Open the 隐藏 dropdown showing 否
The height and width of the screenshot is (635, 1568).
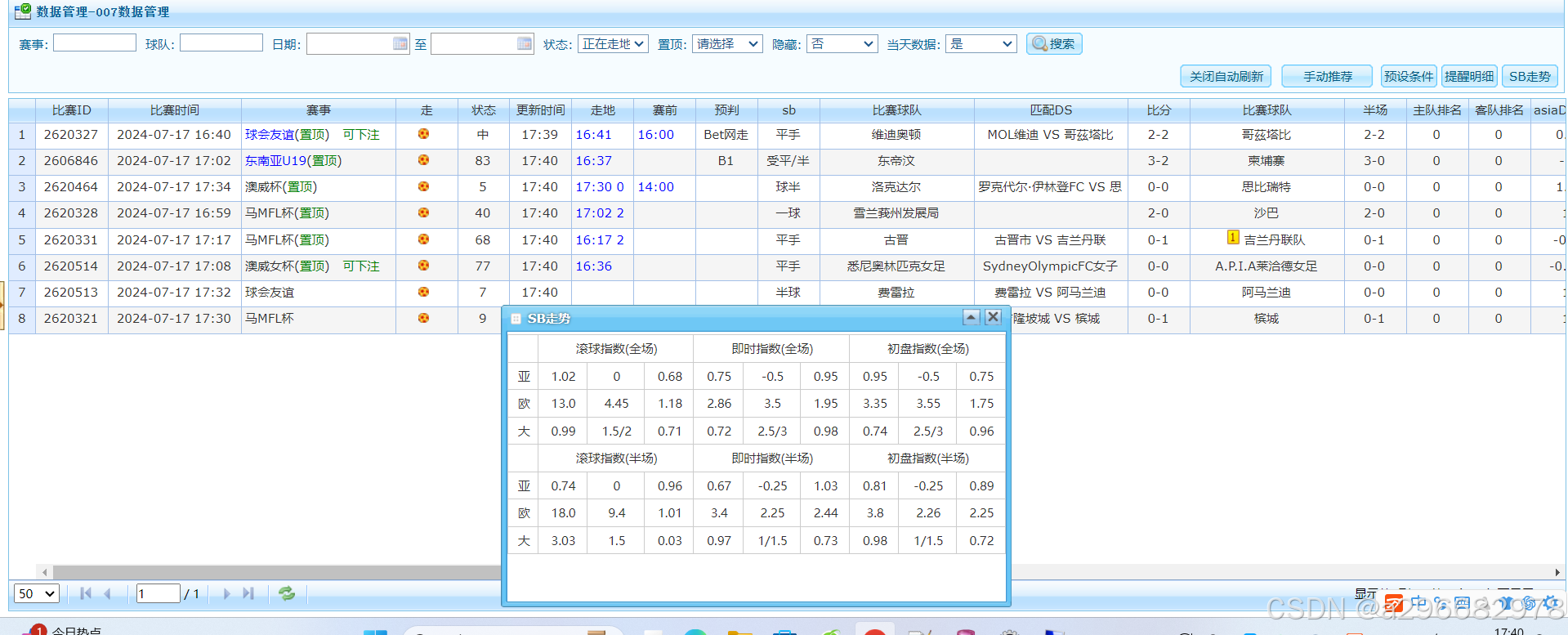click(842, 44)
